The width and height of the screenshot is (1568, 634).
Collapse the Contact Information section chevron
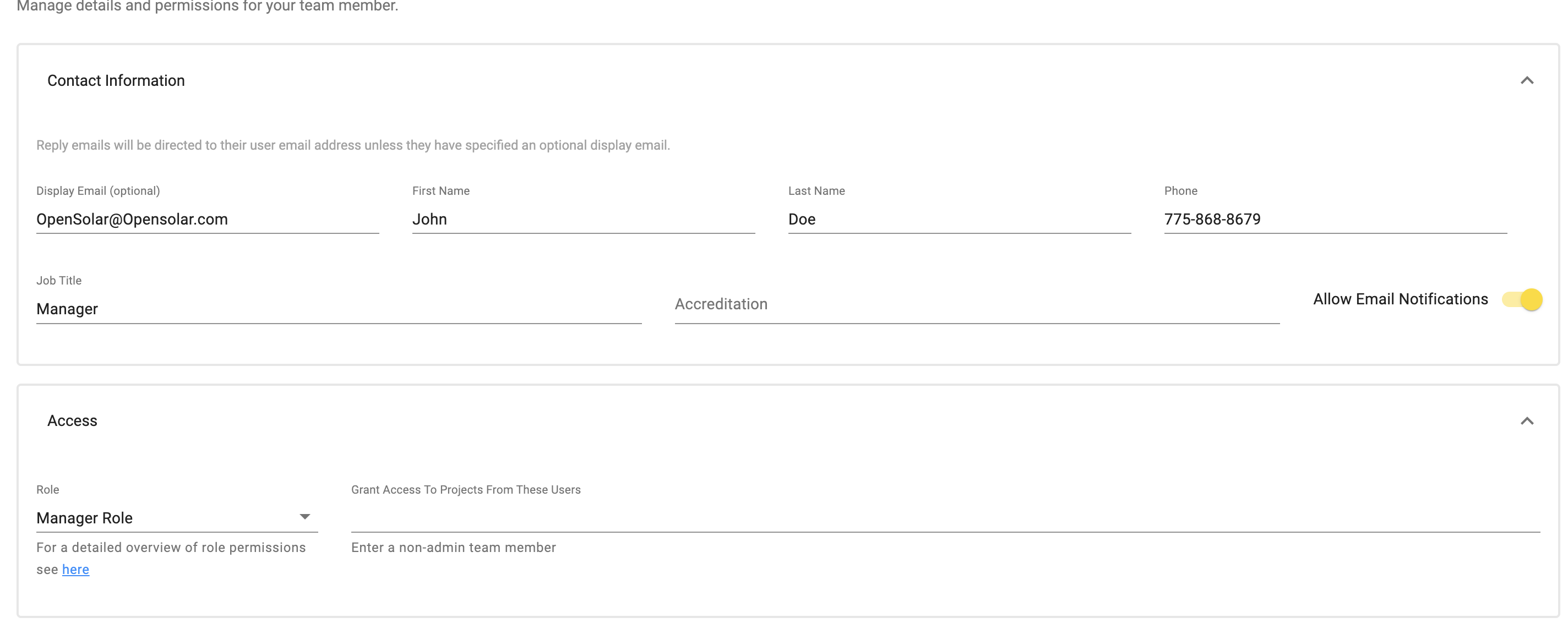tap(1527, 80)
